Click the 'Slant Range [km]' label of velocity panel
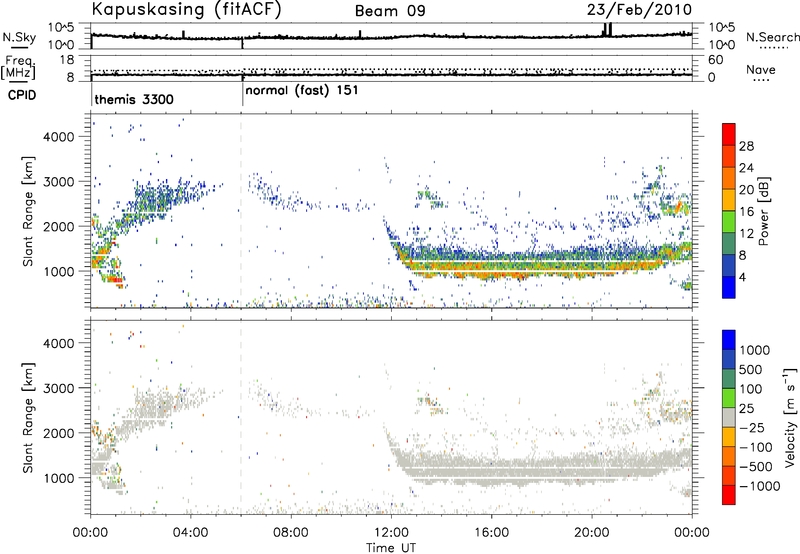 coord(28,418)
